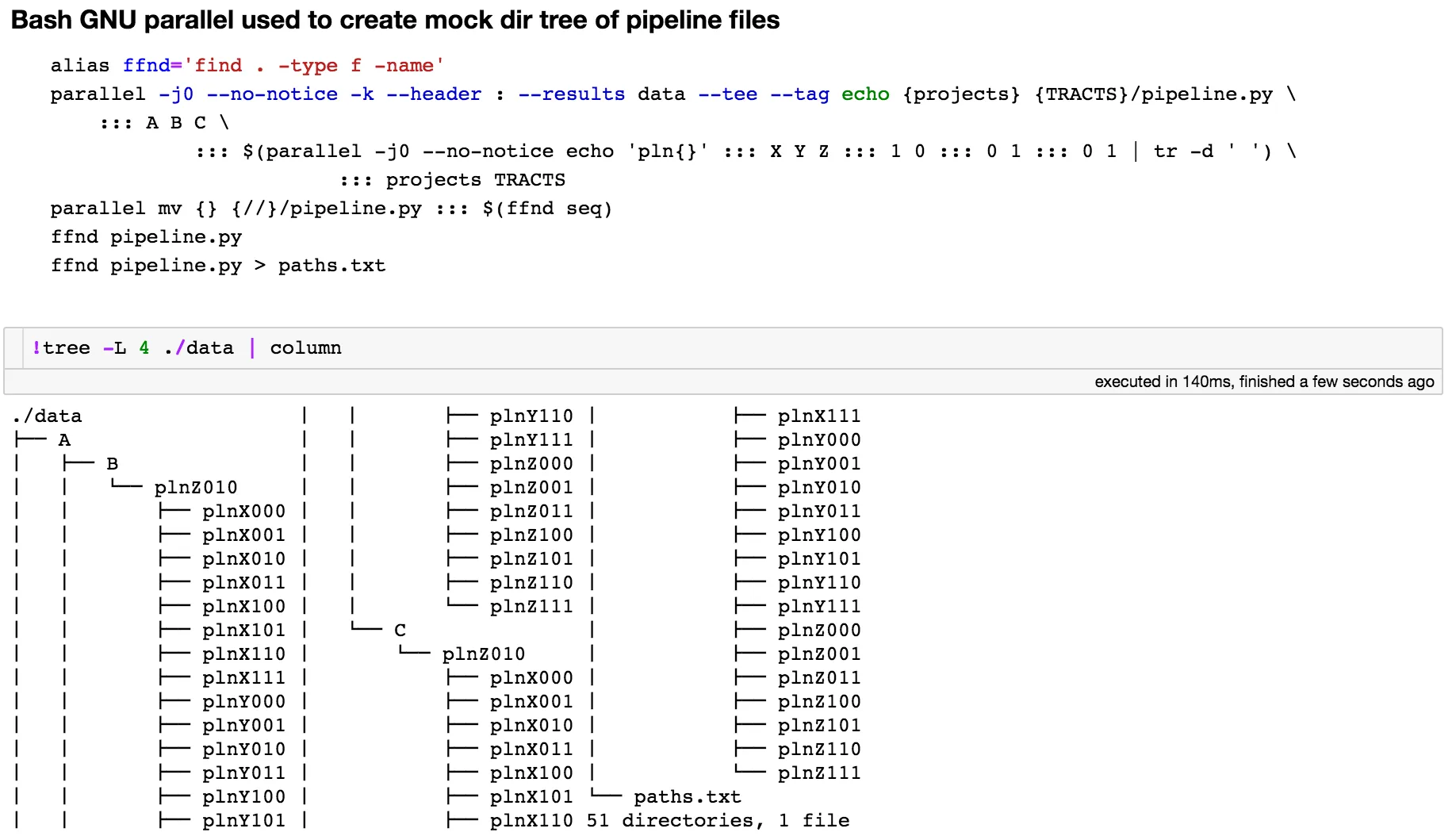Click the 'executed in 140ms' status text
Screen dimensions: 1456x836
1264,382
